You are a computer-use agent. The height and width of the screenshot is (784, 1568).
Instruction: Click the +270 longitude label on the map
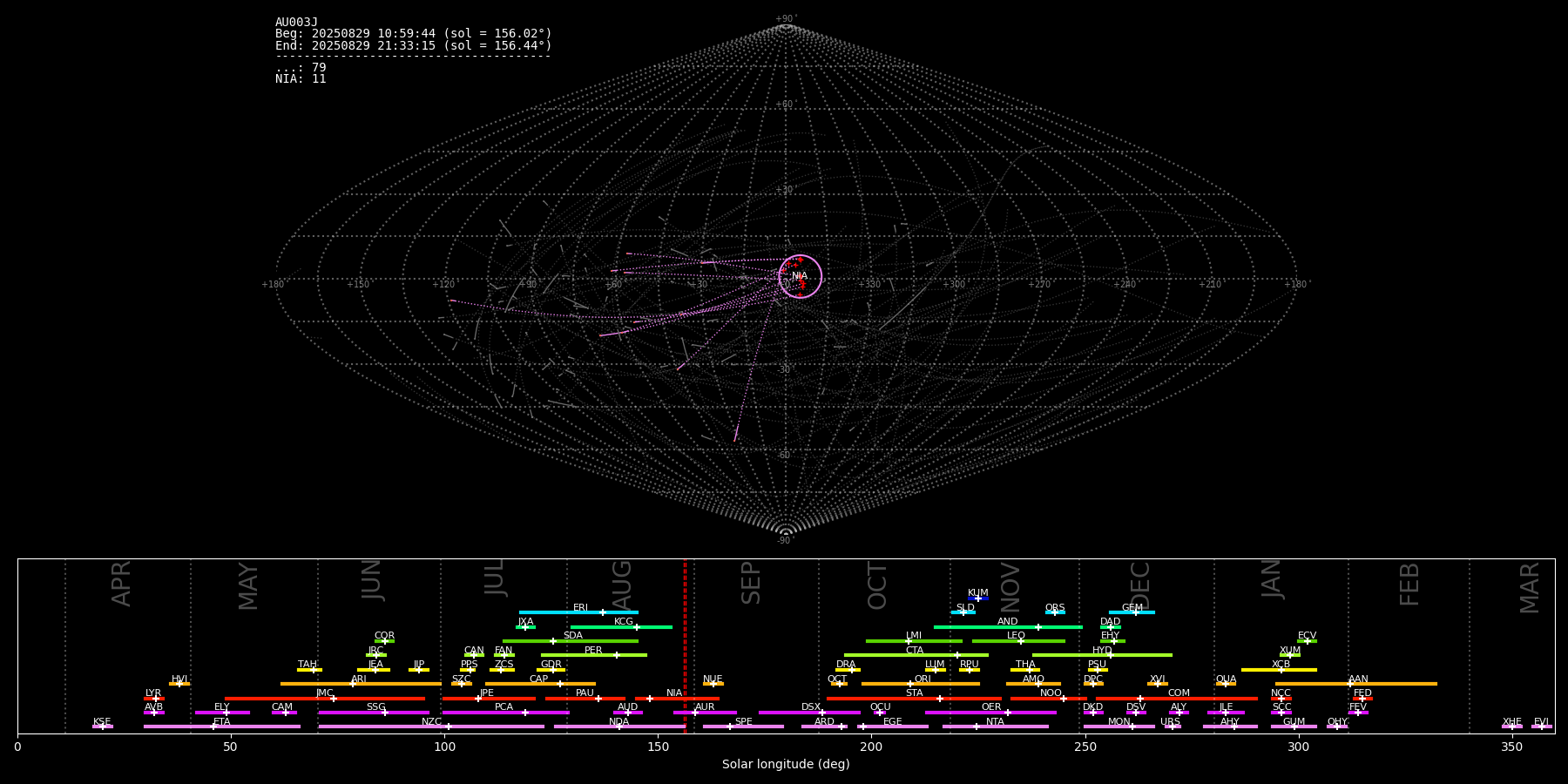click(x=1039, y=284)
